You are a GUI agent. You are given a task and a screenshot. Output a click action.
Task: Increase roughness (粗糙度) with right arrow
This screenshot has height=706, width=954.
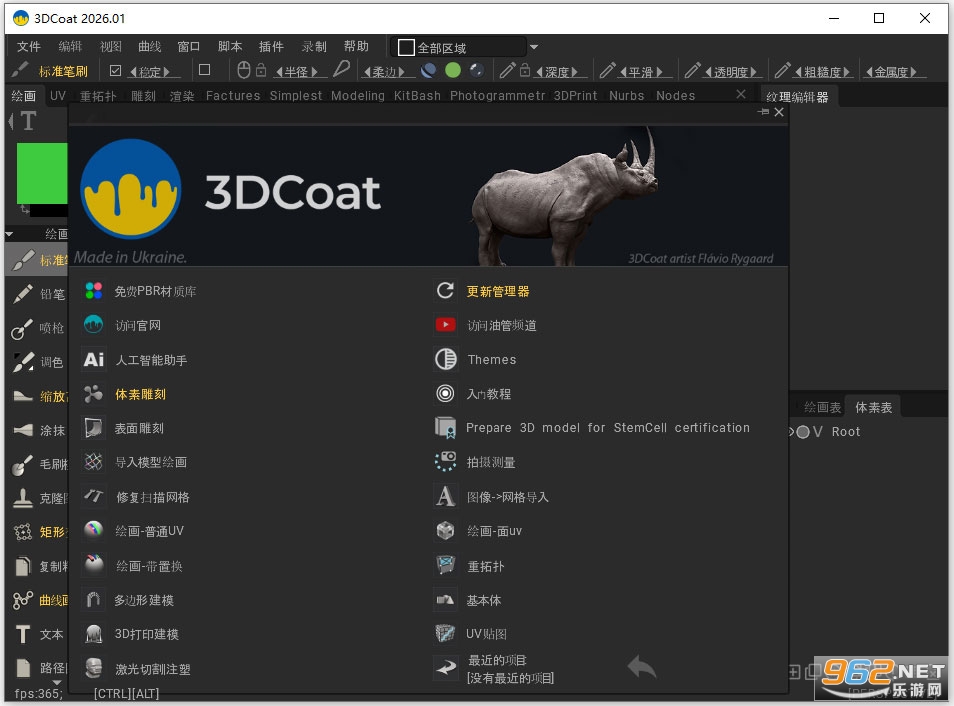click(847, 72)
